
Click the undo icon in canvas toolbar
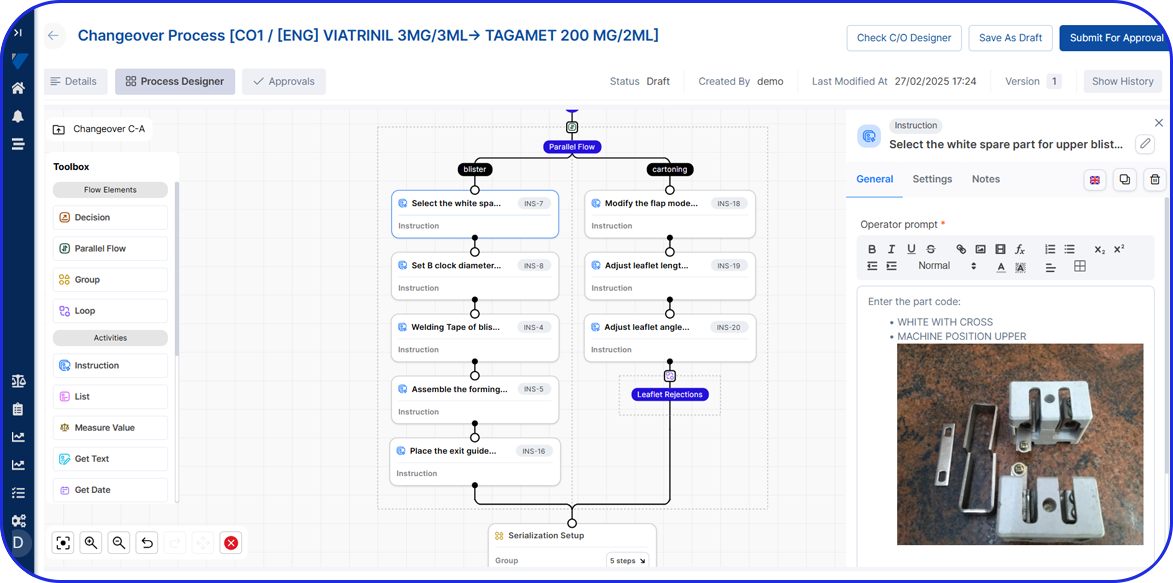(x=147, y=543)
